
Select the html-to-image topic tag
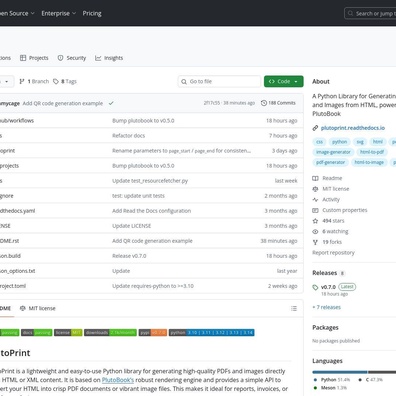click(x=369, y=162)
